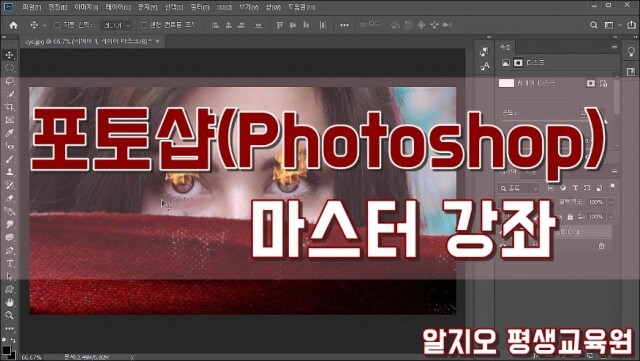Open the auto-select layer dropdown
640x361 pixels.
[x=116, y=25]
